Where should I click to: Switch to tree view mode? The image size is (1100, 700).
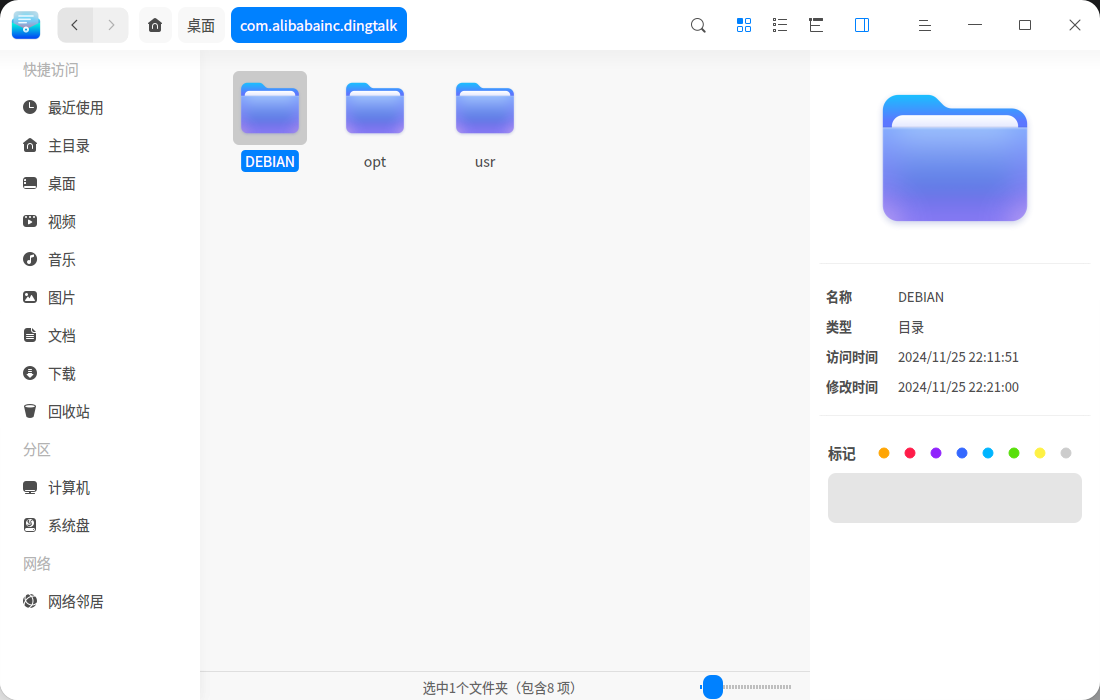click(816, 25)
